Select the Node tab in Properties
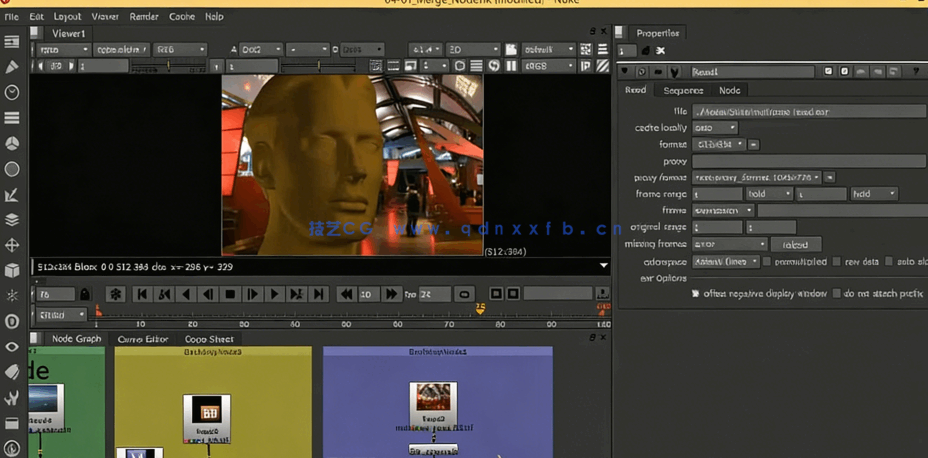 pos(729,91)
